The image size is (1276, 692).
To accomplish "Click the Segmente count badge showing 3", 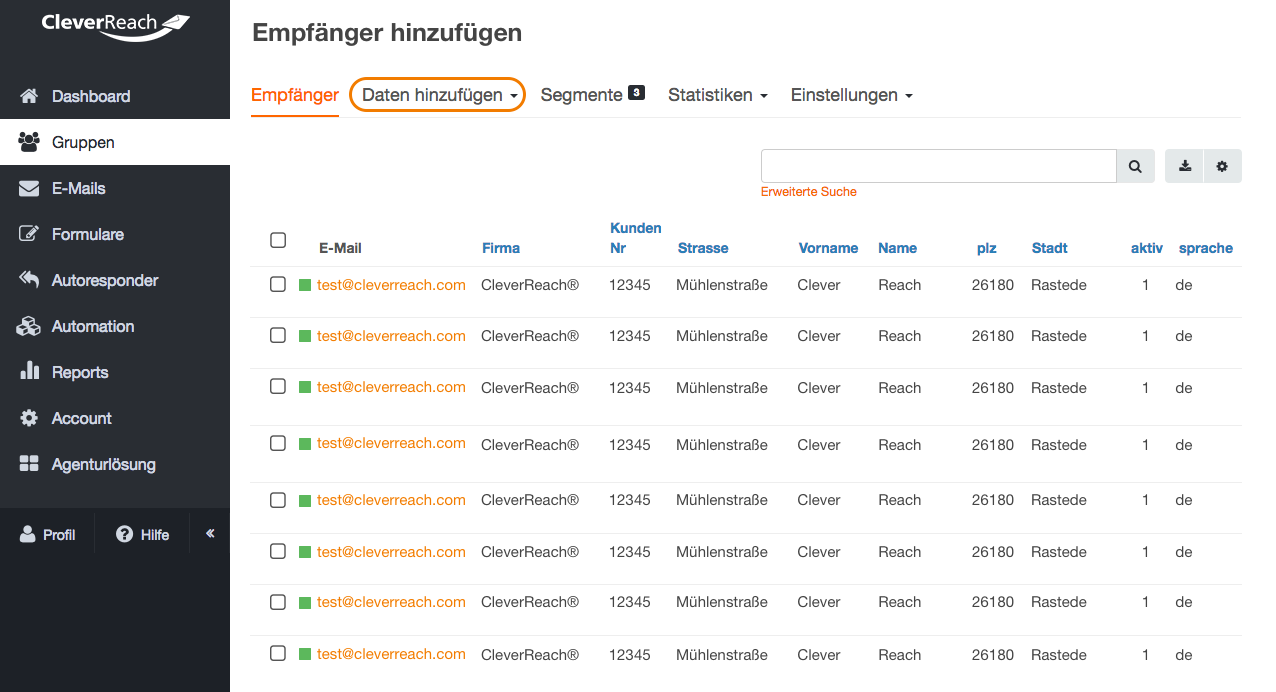I will point(636,93).
